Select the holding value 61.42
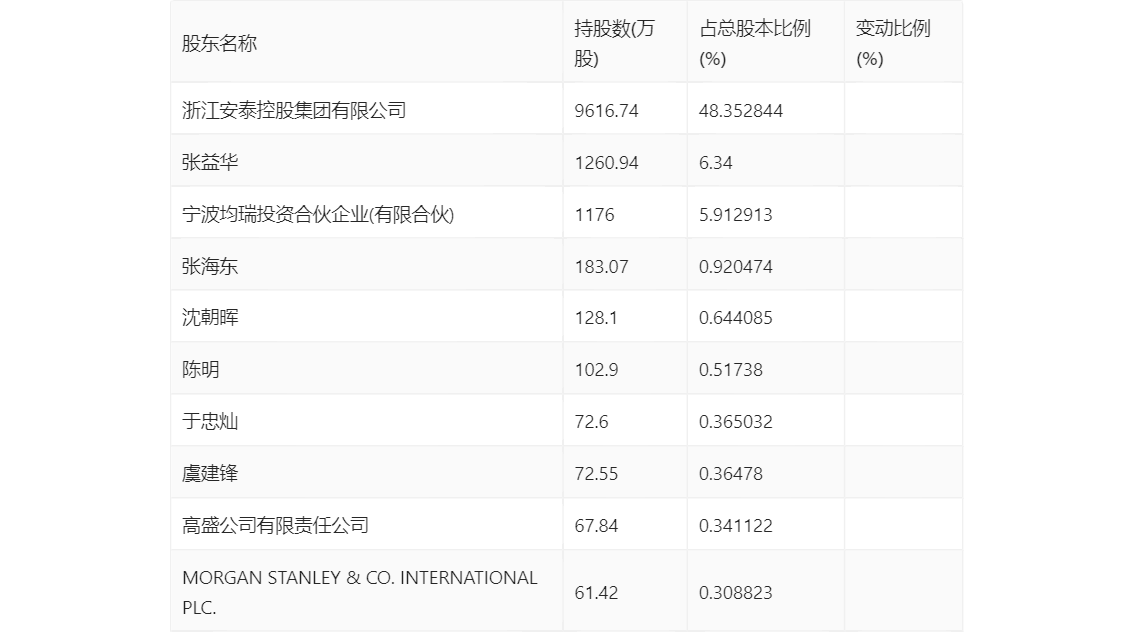This screenshot has height=632, width=1134. 596,593
